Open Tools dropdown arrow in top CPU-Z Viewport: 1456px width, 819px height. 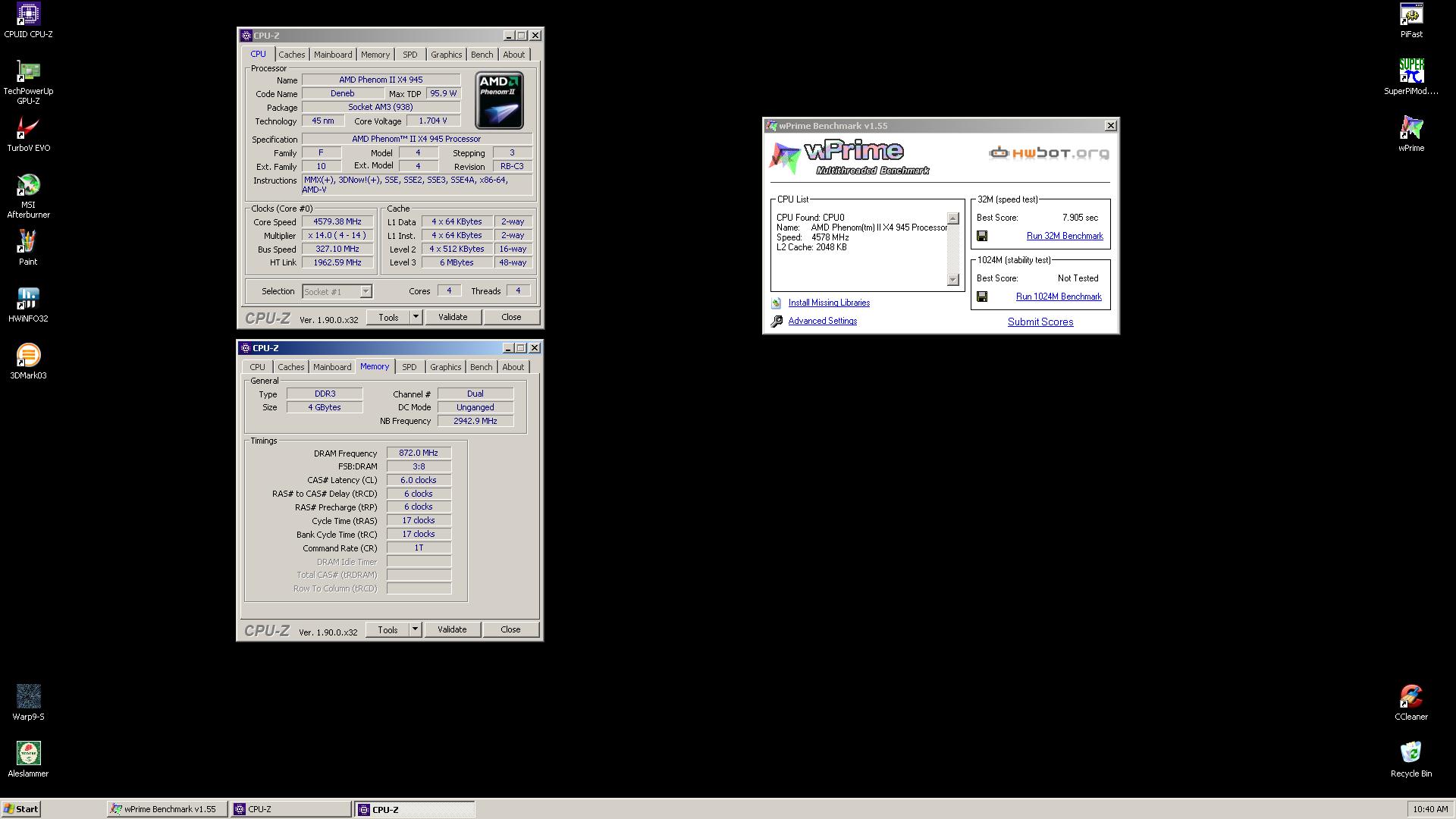pyautogui.click(x=416, y=317)
